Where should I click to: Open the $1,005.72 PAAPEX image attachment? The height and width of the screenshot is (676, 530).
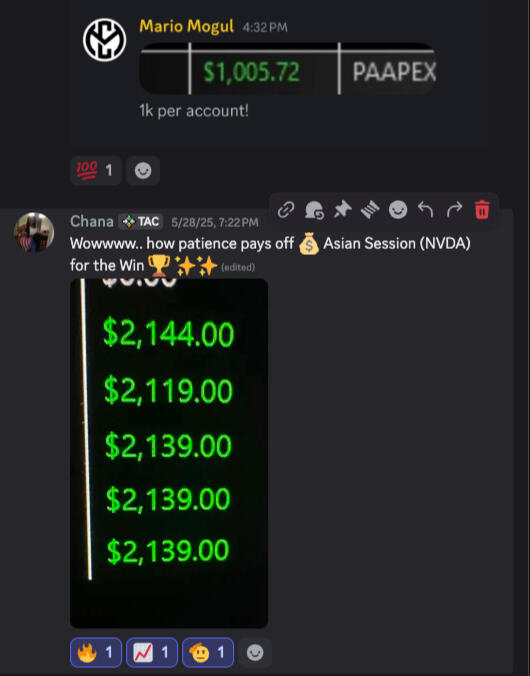click(288, 69)
